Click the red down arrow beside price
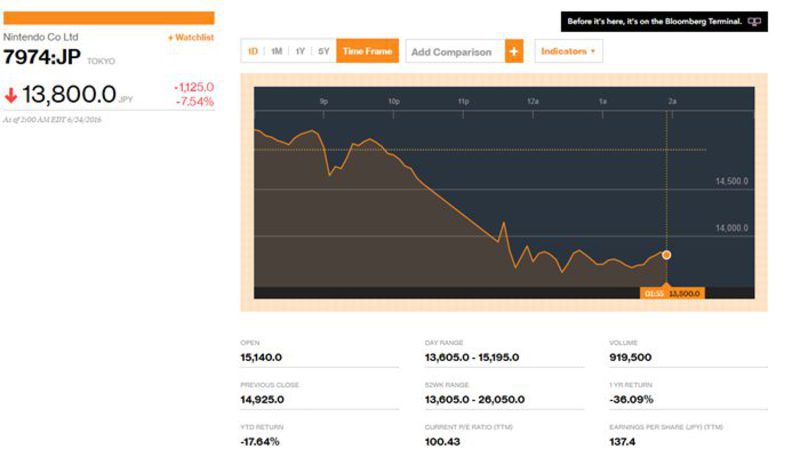The width and height of the screenshot is (800, 449). (11, 96)
